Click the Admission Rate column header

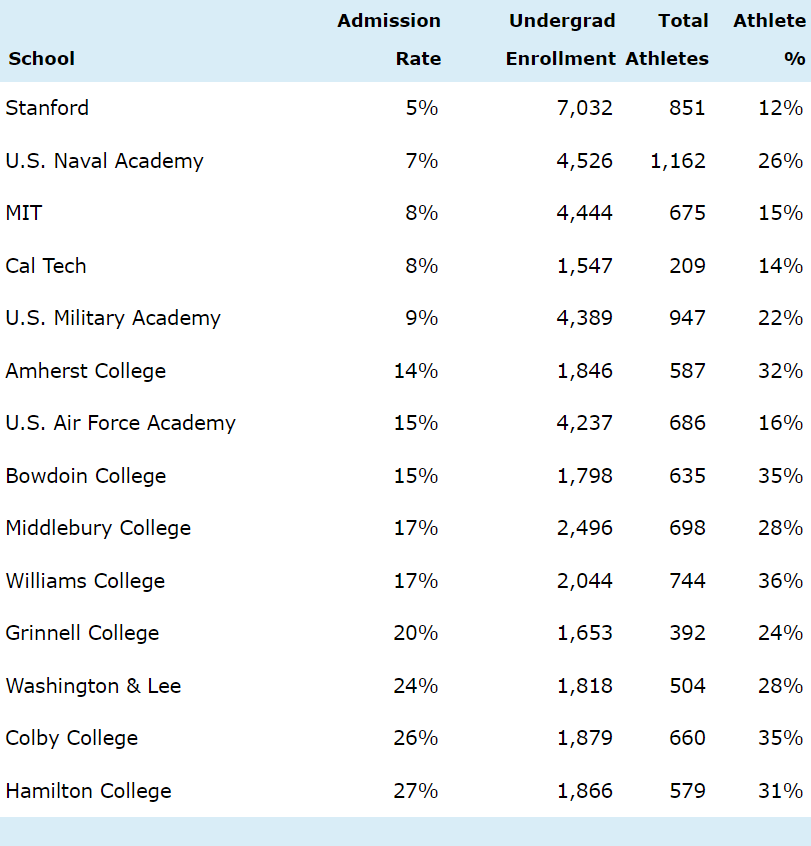[x=389, y=39]
